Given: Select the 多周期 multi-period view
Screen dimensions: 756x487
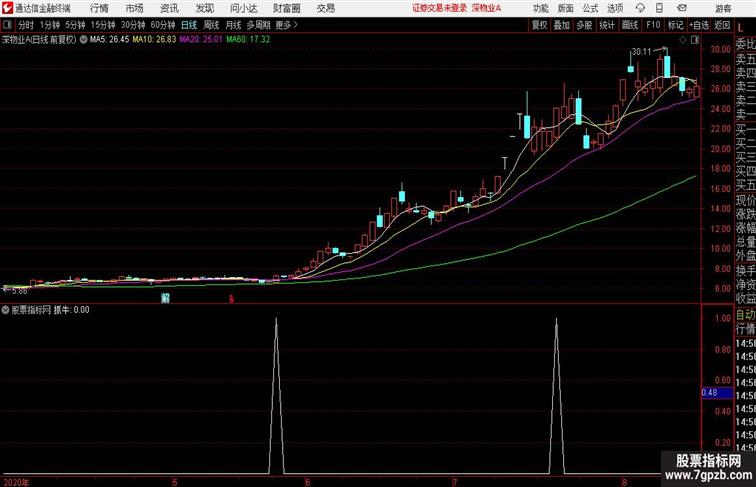Looking at the screenshot, I should tap(258, 25).
